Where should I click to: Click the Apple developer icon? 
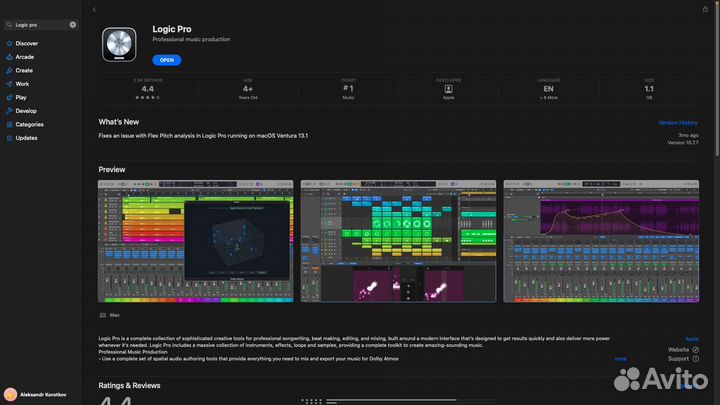[x=449, y=89]
